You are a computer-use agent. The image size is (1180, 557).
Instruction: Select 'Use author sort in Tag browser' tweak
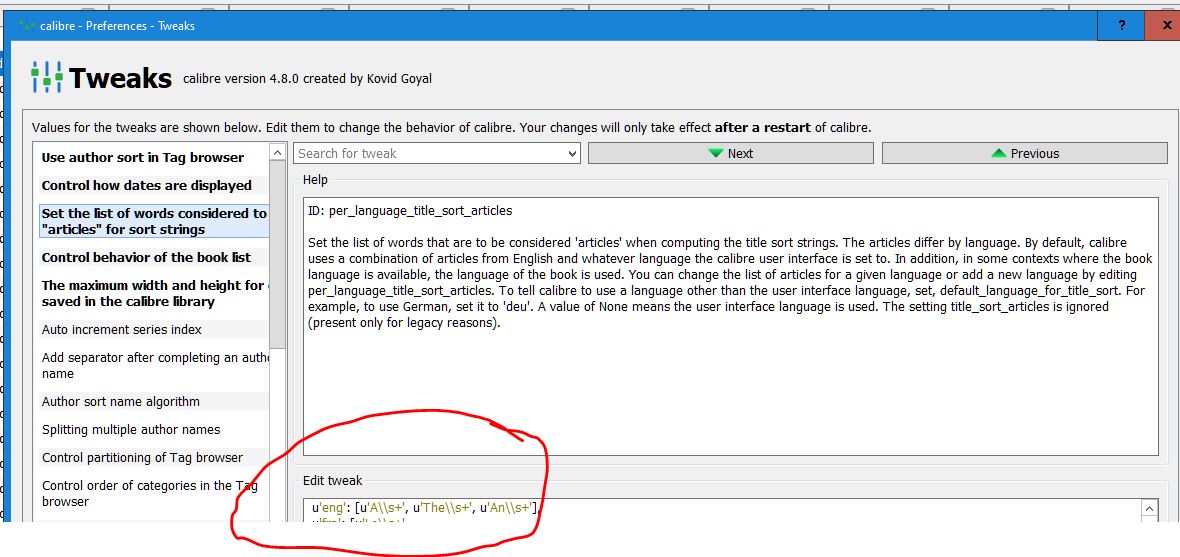[154, 157]
